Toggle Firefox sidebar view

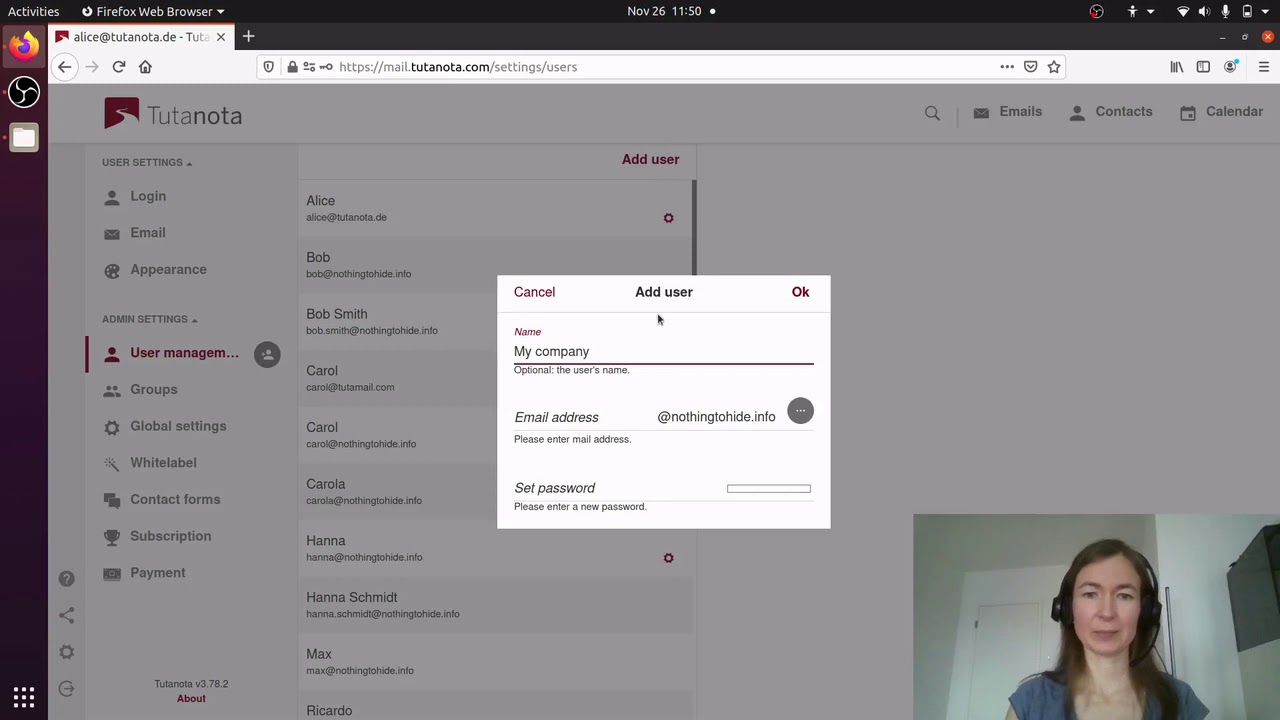1203,67
